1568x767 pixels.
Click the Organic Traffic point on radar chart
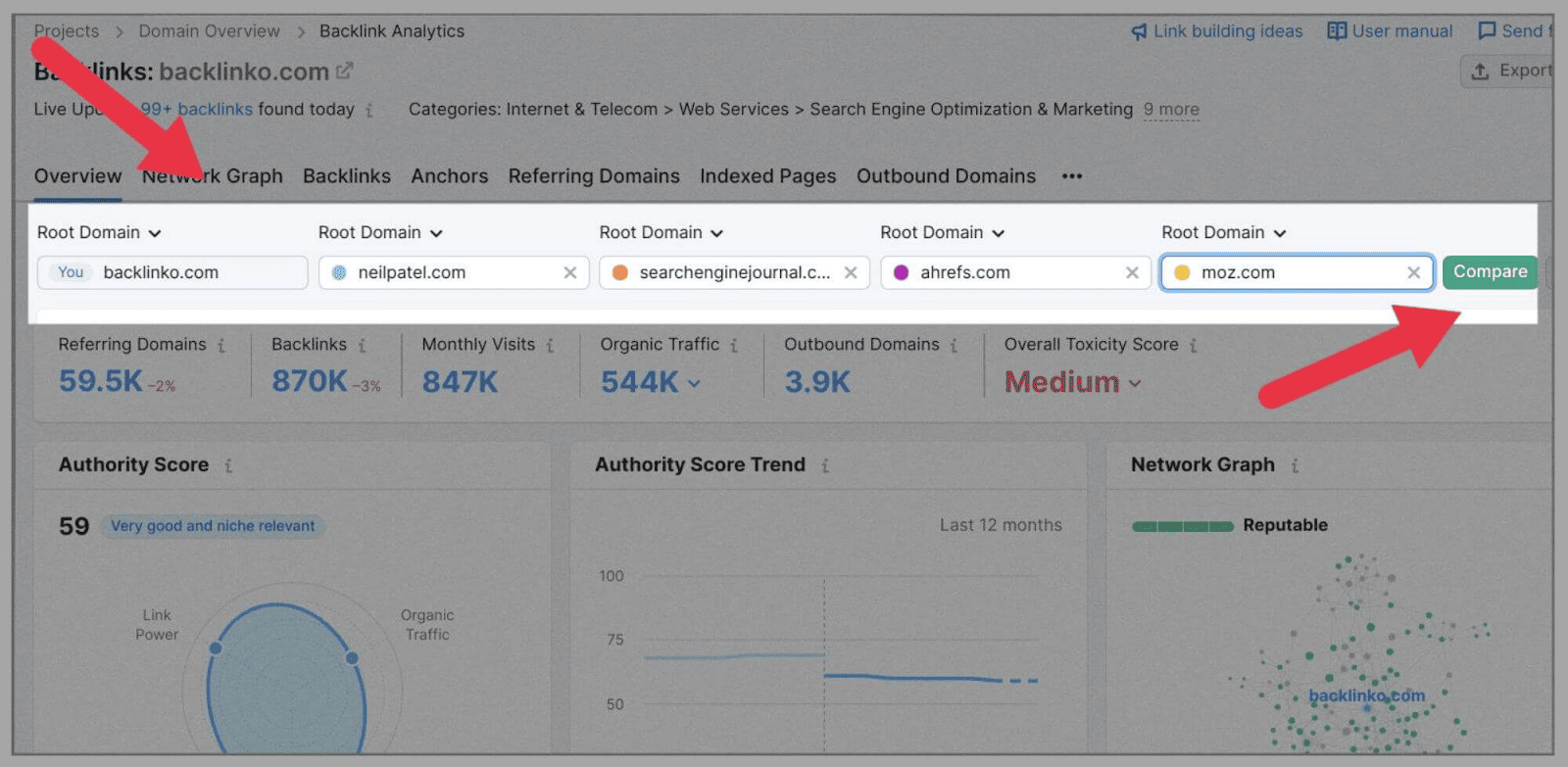352,658
